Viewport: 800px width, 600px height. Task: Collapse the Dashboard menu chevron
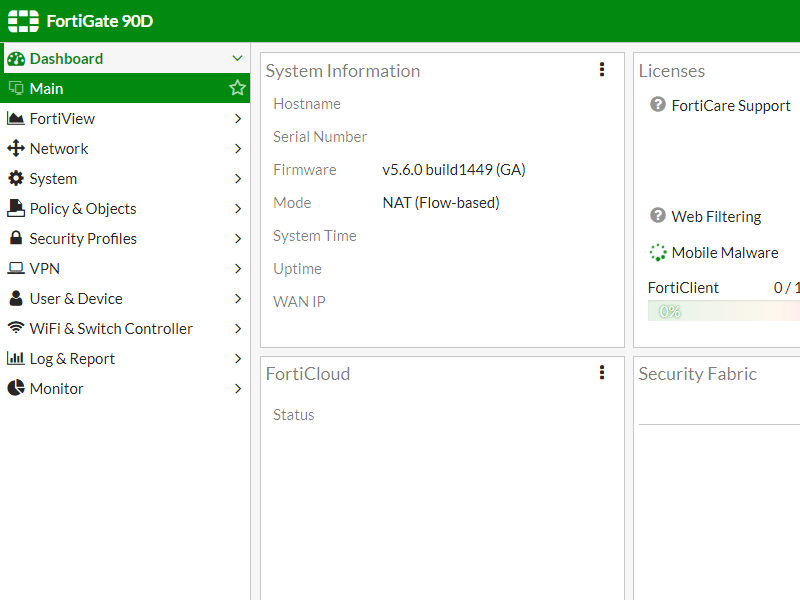[237, 58]
